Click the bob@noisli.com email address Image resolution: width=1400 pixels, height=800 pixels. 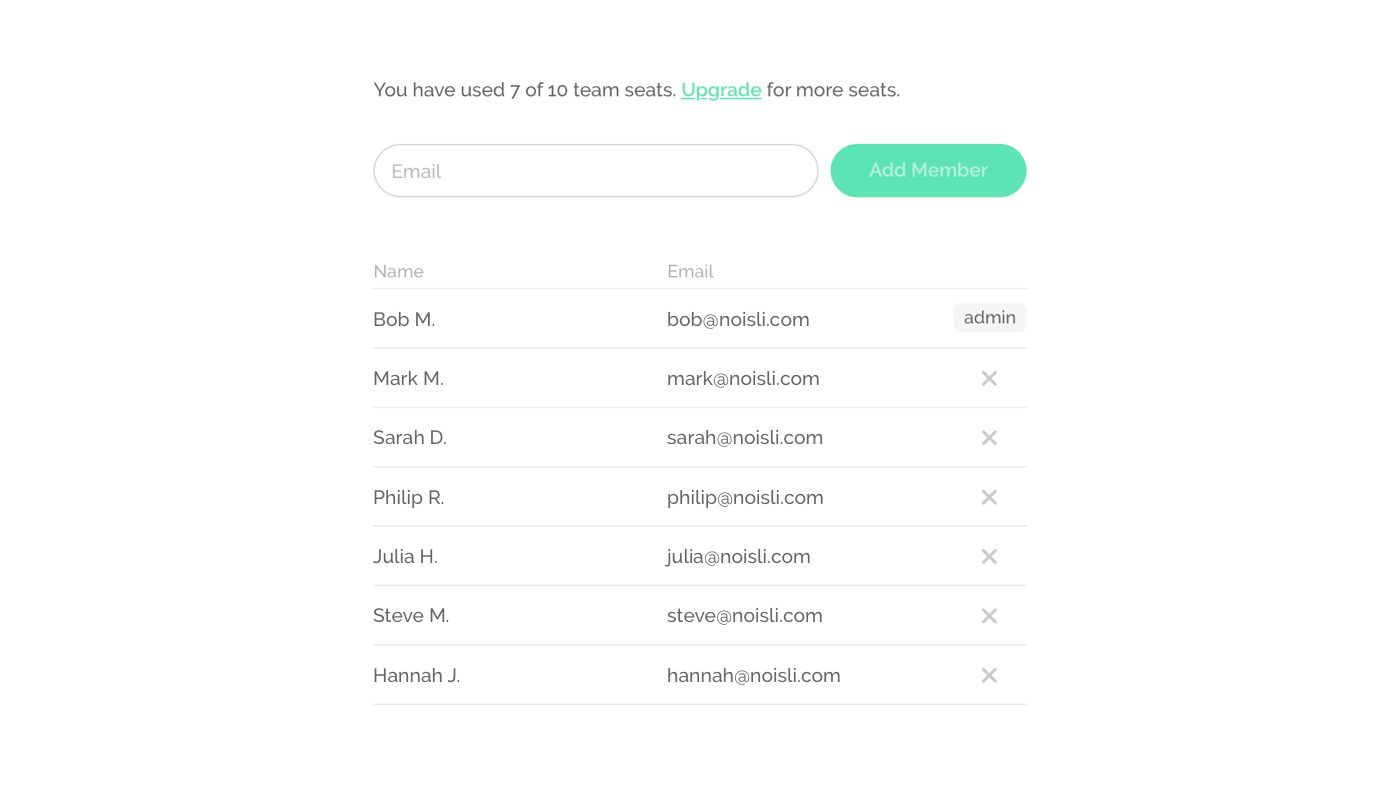[x=738, y=319]
